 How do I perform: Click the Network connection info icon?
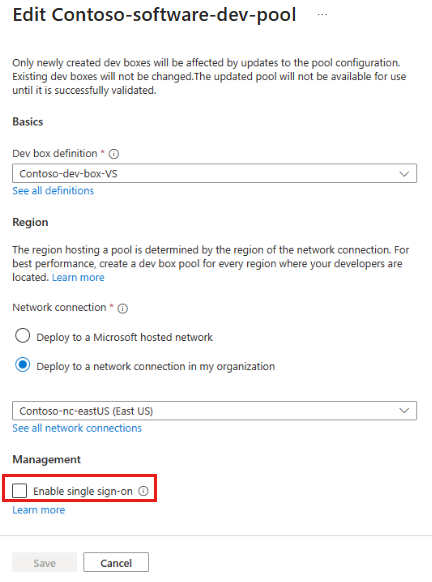pos(122,308)
